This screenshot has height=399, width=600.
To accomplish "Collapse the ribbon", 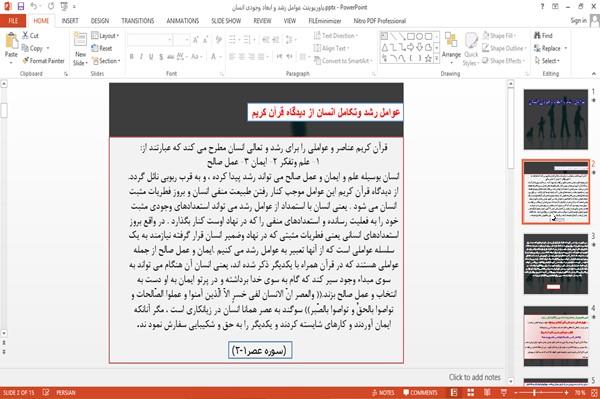I will point(593,73).
